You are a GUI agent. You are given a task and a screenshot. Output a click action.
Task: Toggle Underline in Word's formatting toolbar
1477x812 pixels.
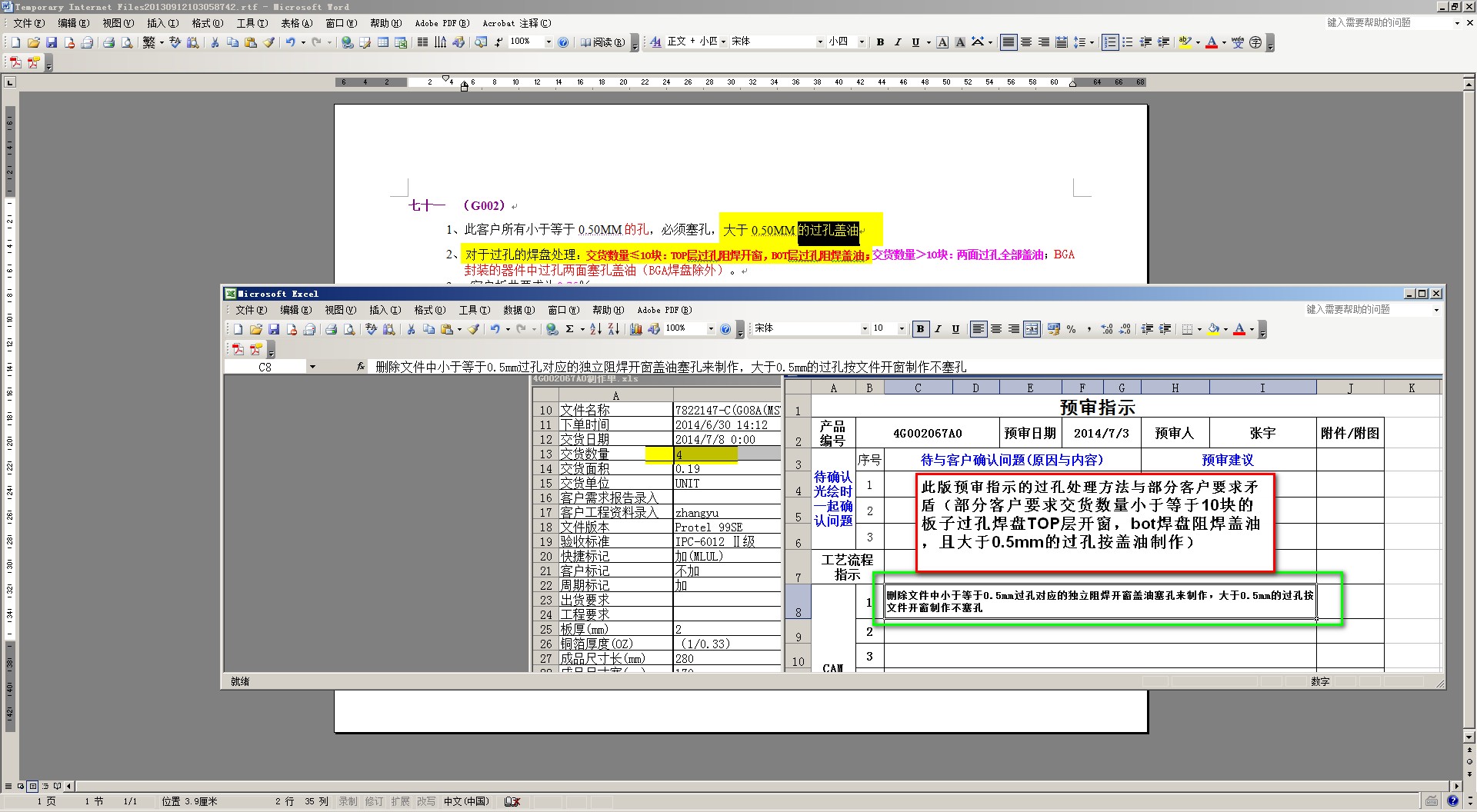915,42
